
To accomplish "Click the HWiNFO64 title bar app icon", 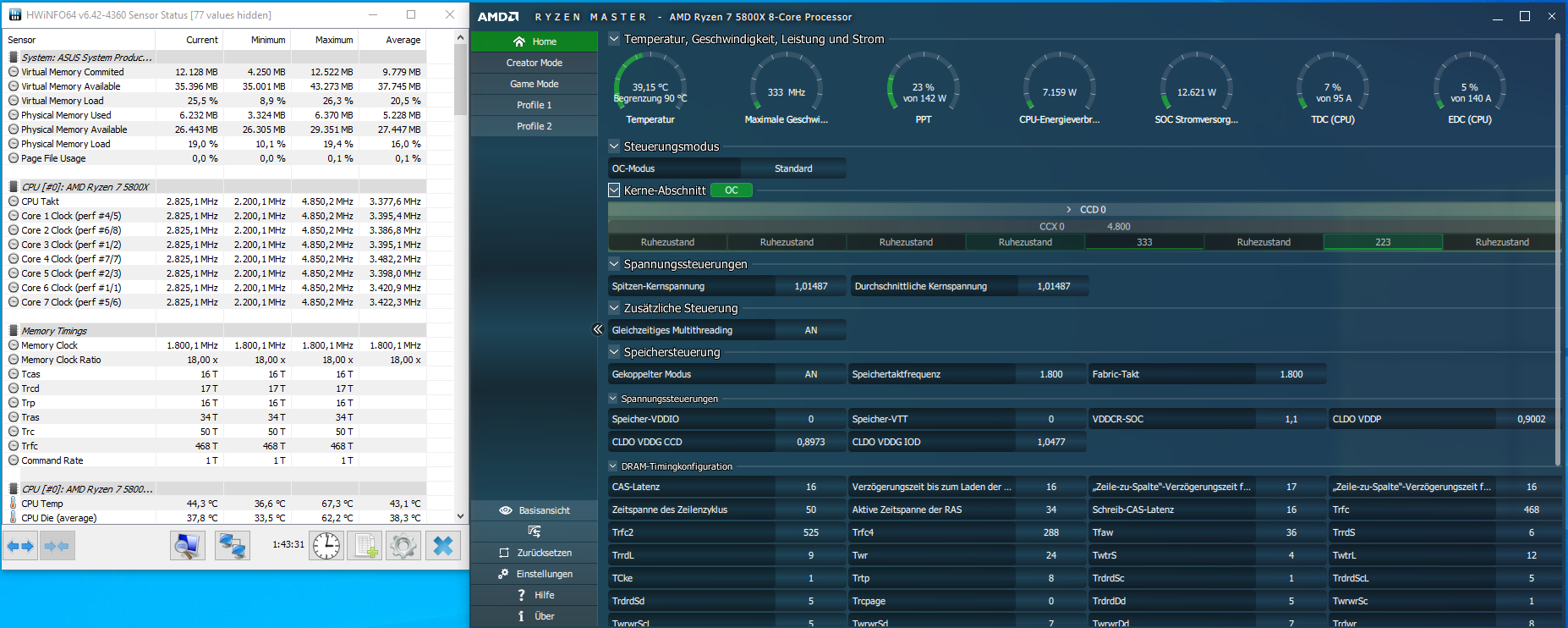I will (x=14, y=14).
